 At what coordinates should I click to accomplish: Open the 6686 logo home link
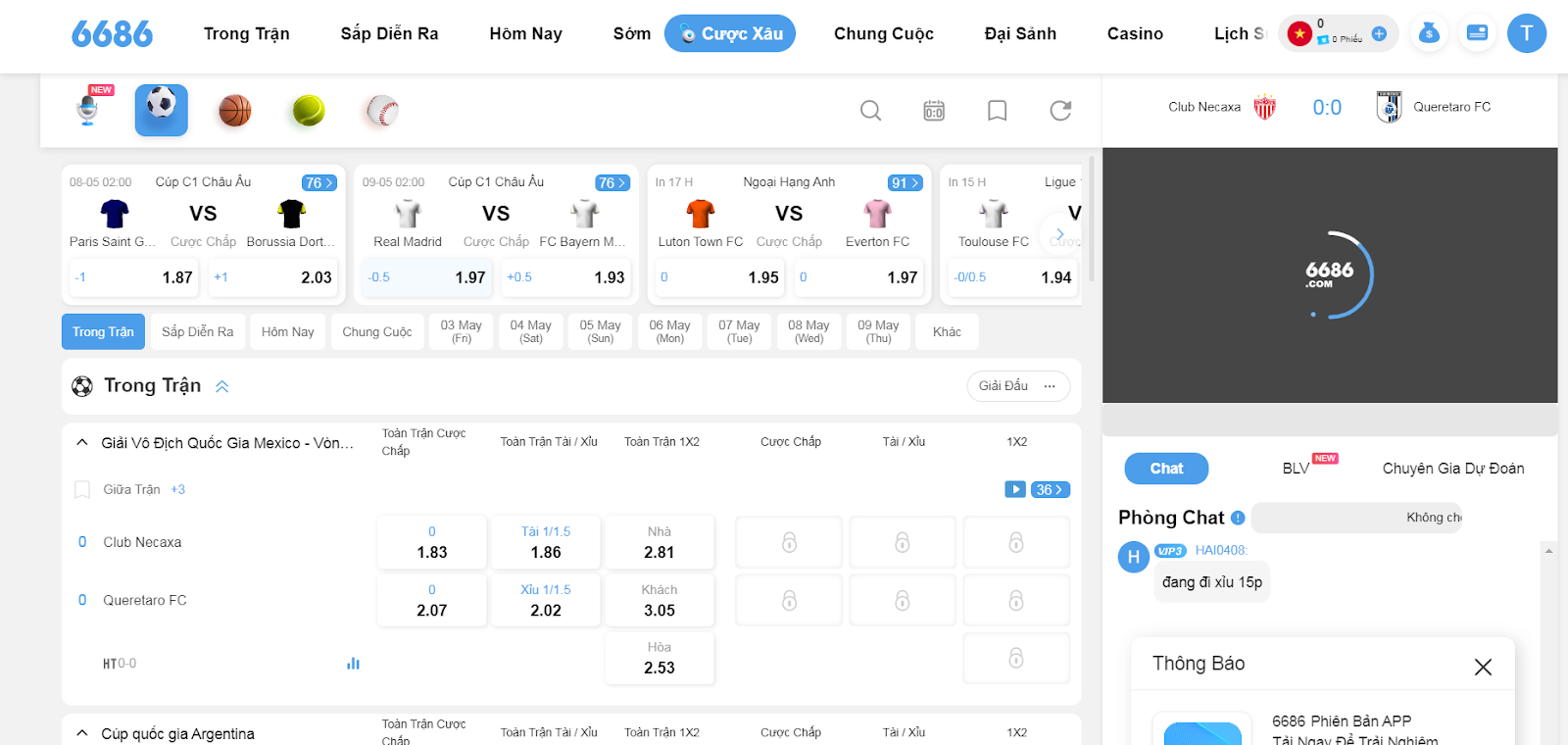(x=112, y=34)
